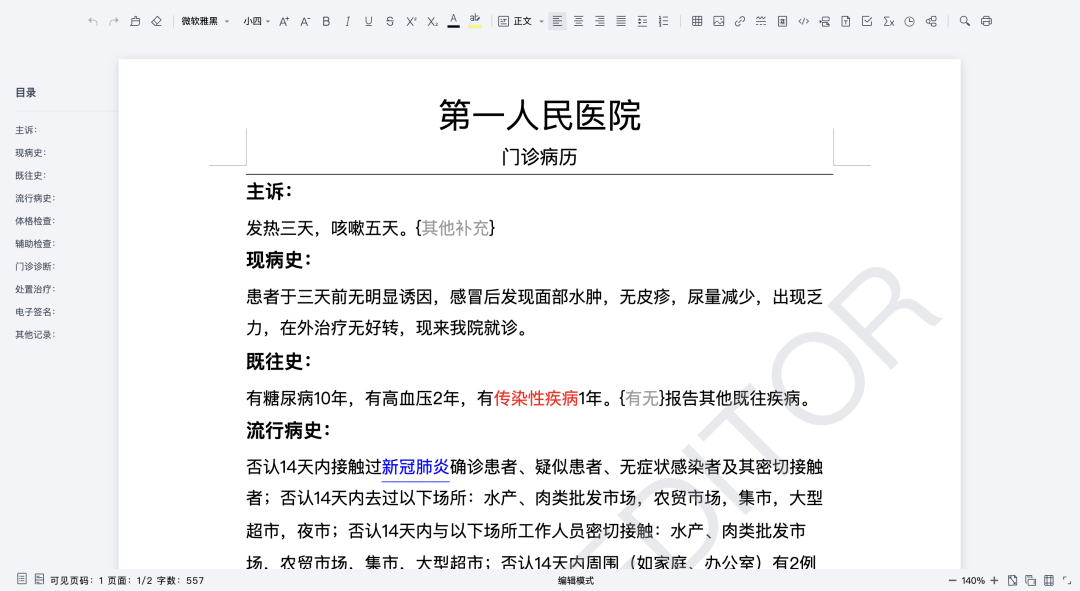Insert a table into the document
1080x591 pixels.
click(697, 20)
